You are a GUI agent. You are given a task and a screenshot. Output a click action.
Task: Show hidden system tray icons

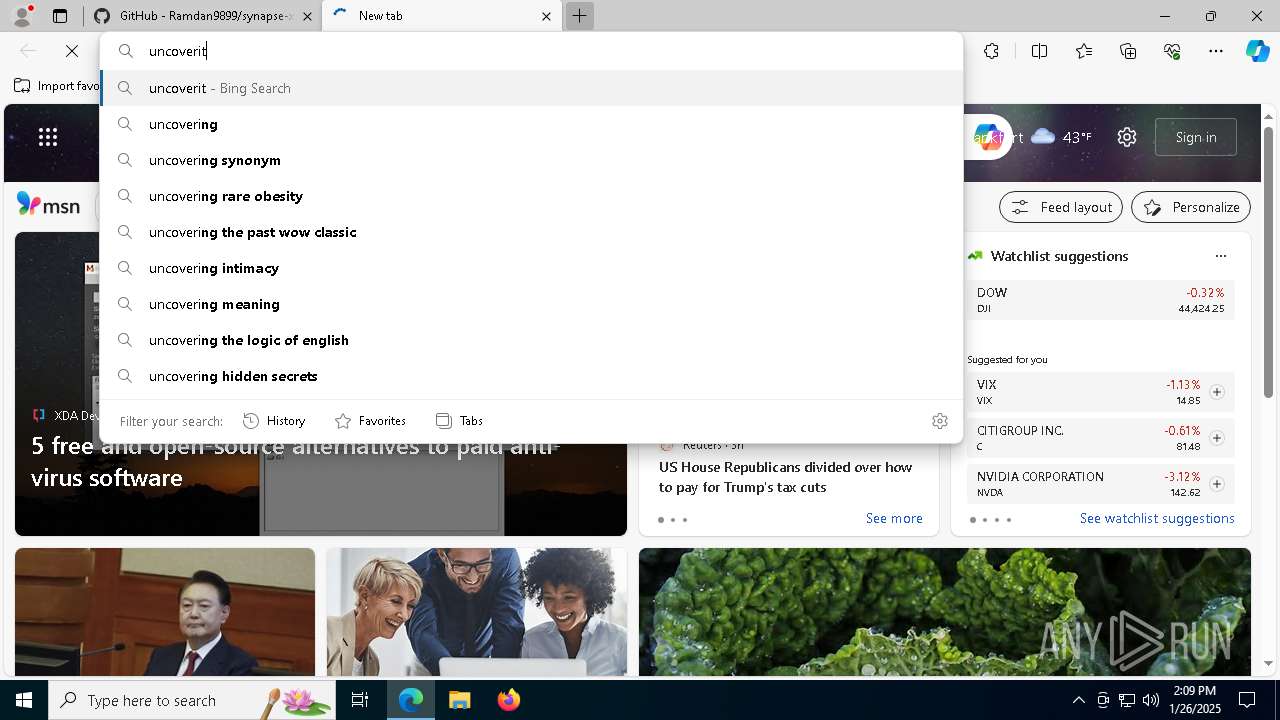[x=1078, y=700]
